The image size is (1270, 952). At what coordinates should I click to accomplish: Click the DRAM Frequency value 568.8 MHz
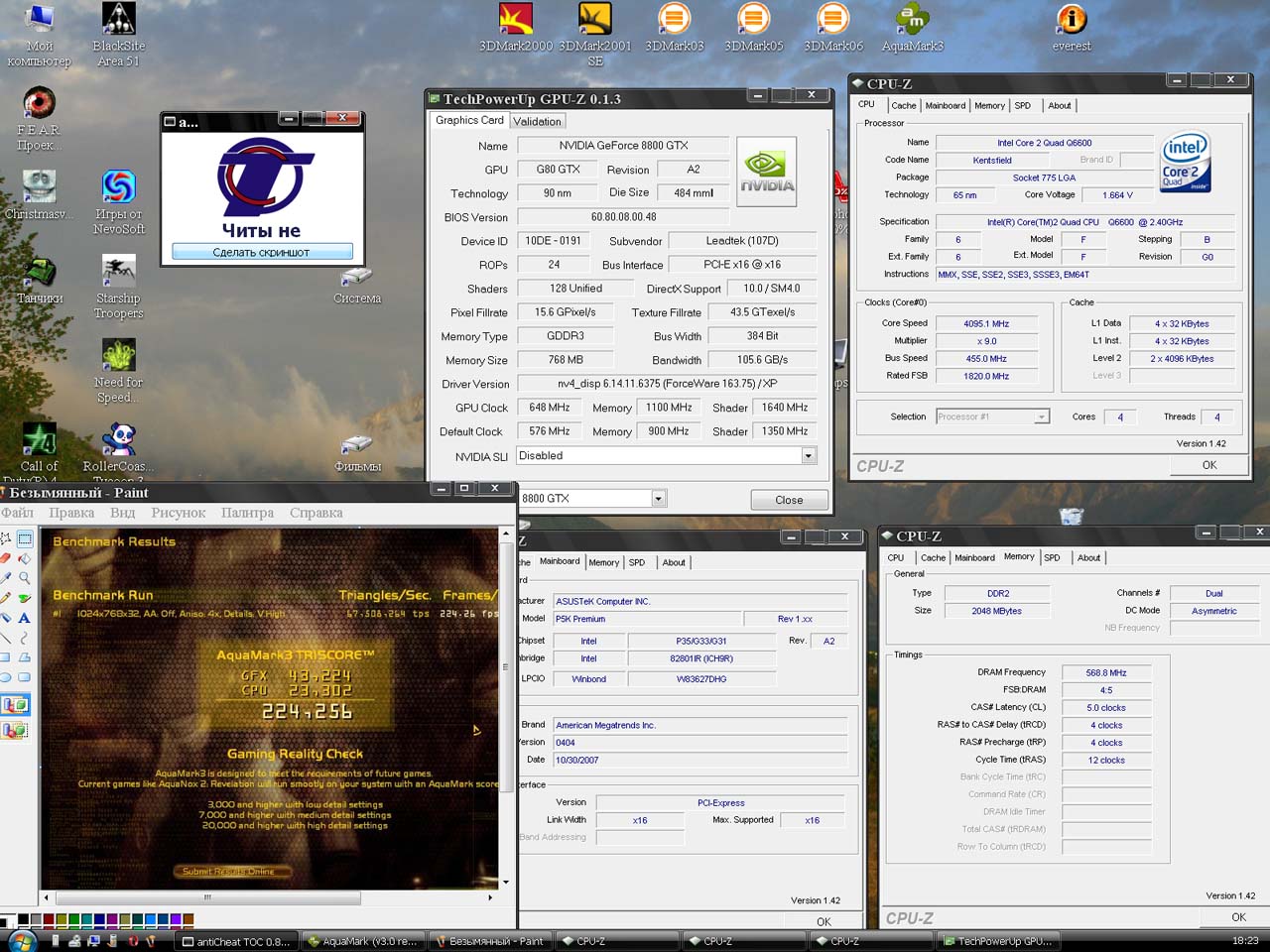1106,672
